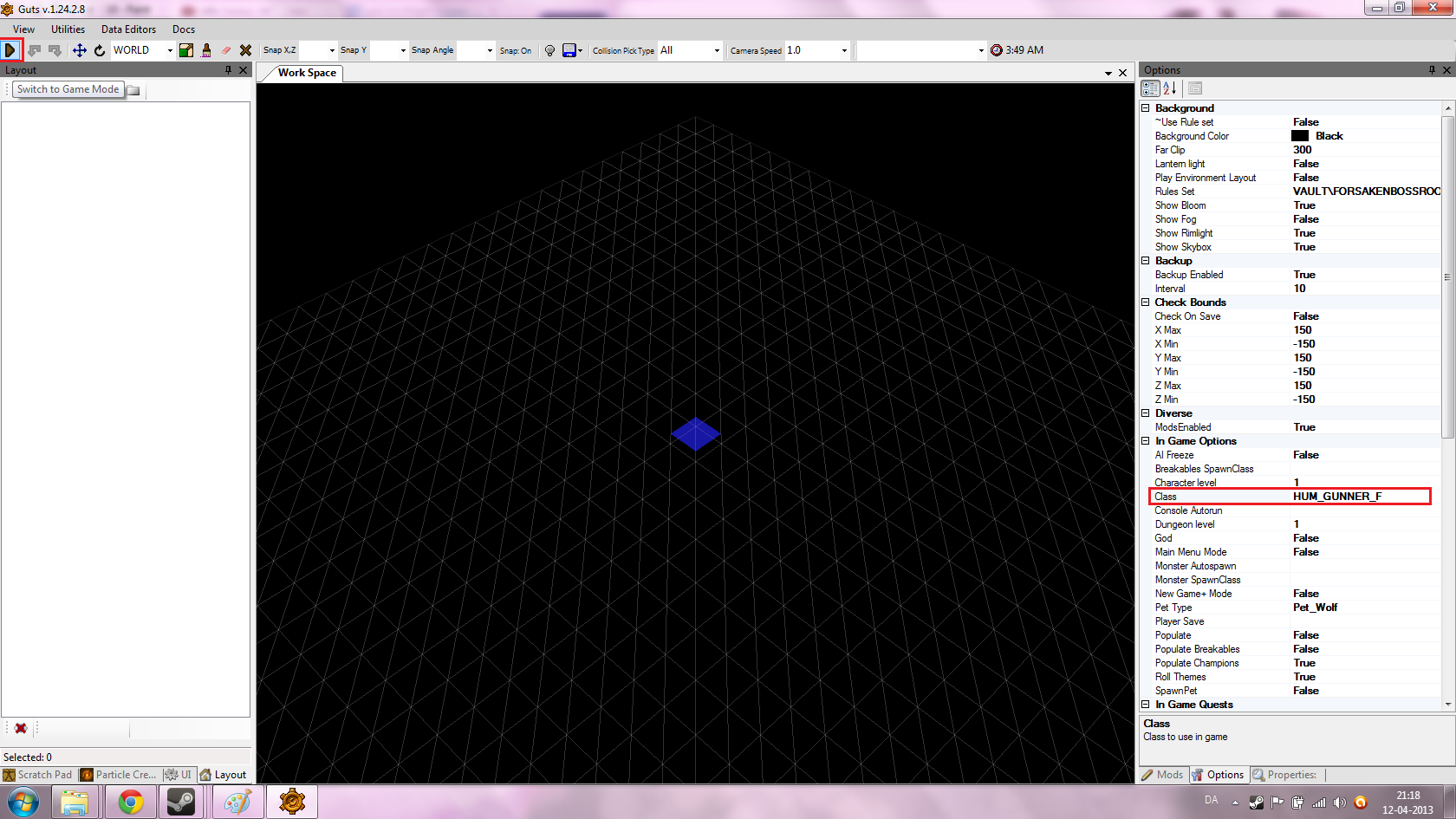Close the Work Space tab

(1123, 73)
